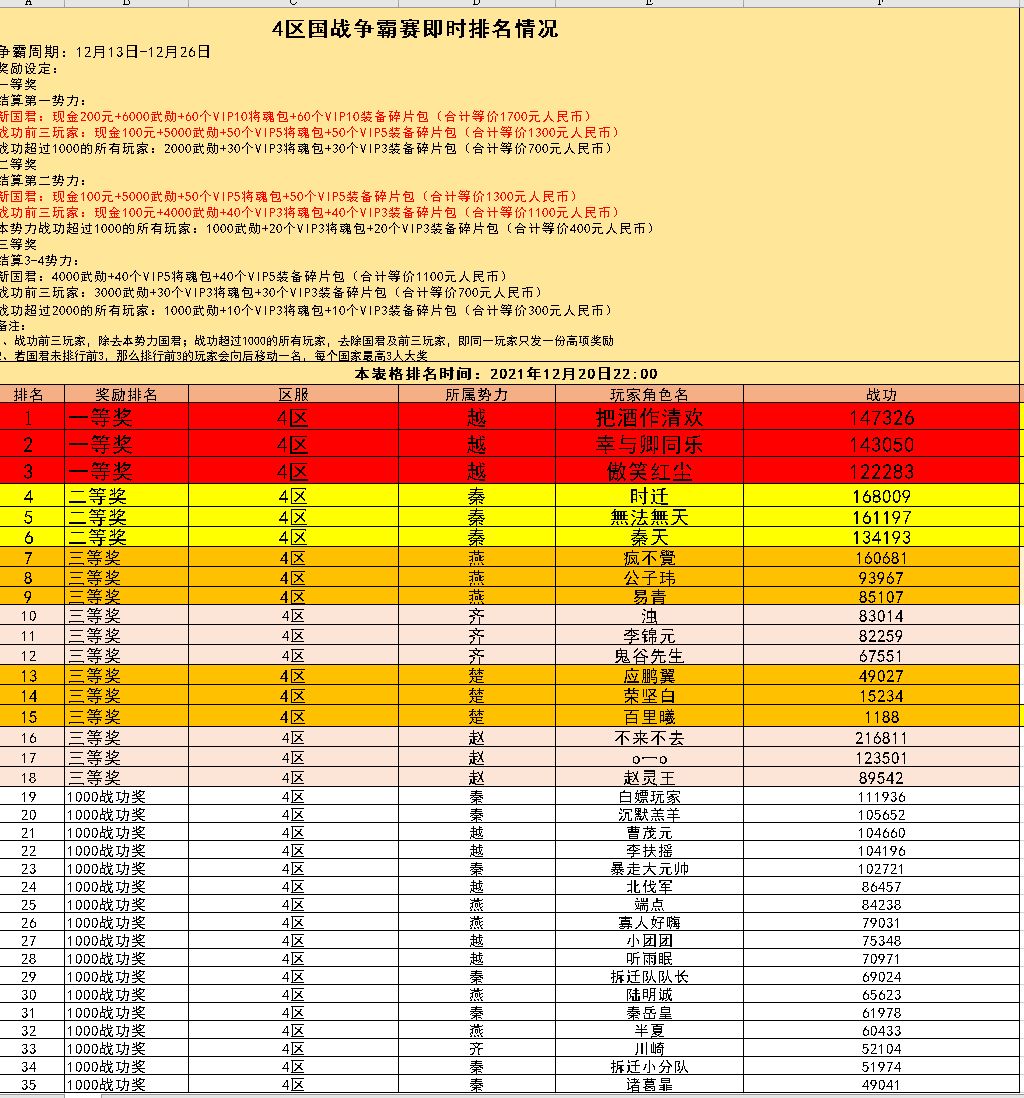1024x1098 pixels.
Task: Select yellow row player 時迁
Action: 649,496
